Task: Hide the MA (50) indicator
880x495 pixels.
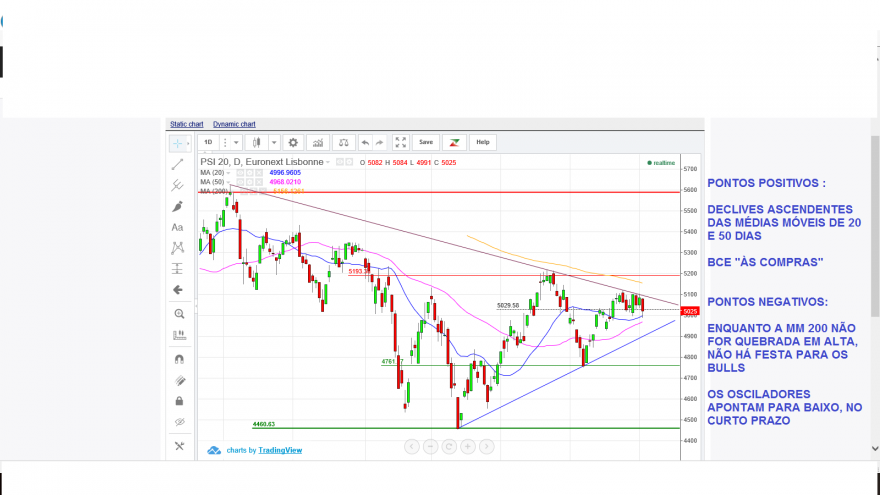Action: (240, 182)
